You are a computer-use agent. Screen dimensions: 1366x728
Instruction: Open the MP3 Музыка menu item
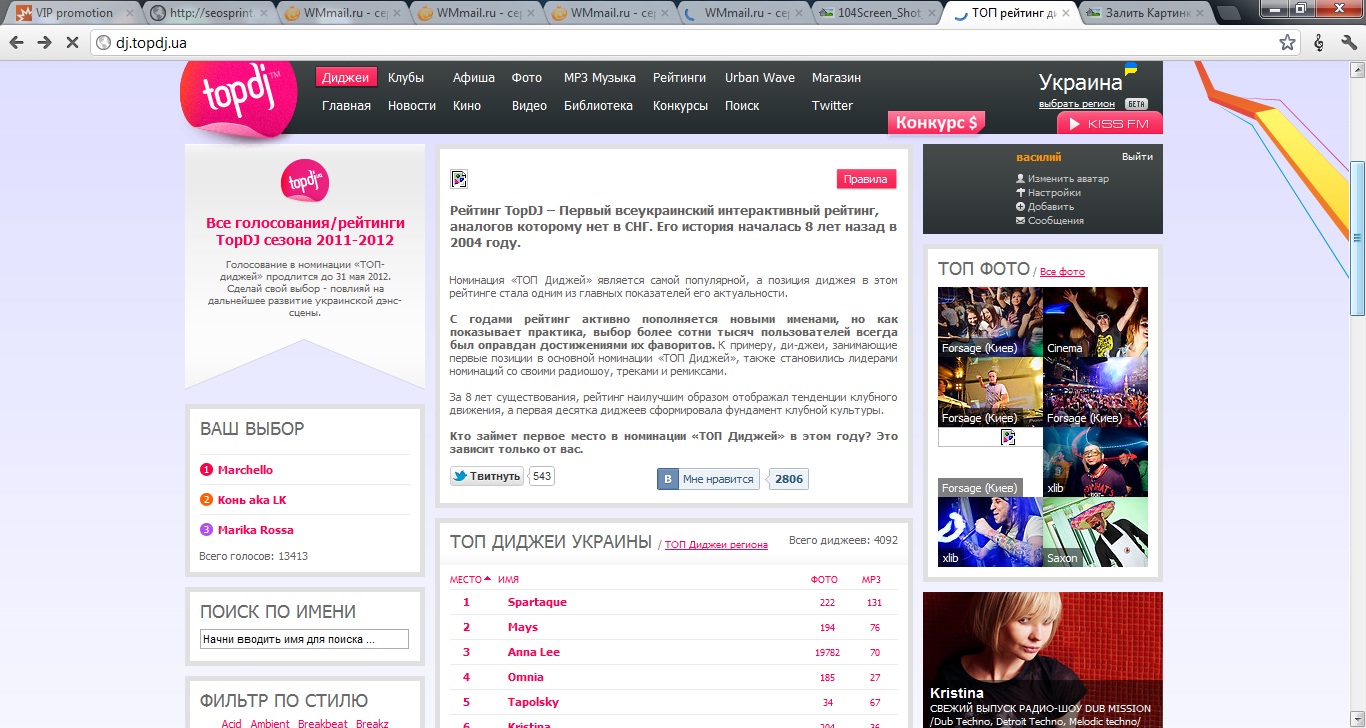pos(600,78)
